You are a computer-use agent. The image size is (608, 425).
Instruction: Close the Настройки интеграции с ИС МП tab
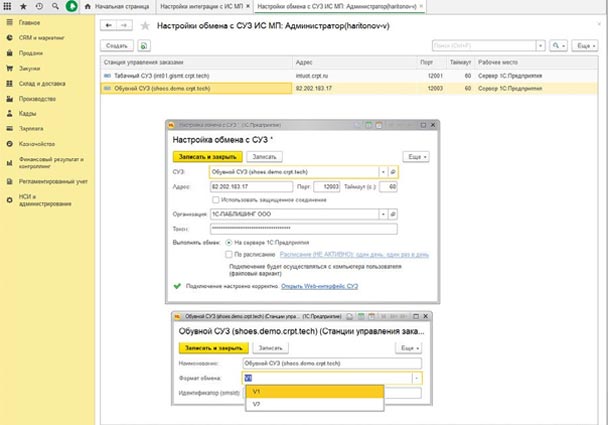click(x=248, y=6)
